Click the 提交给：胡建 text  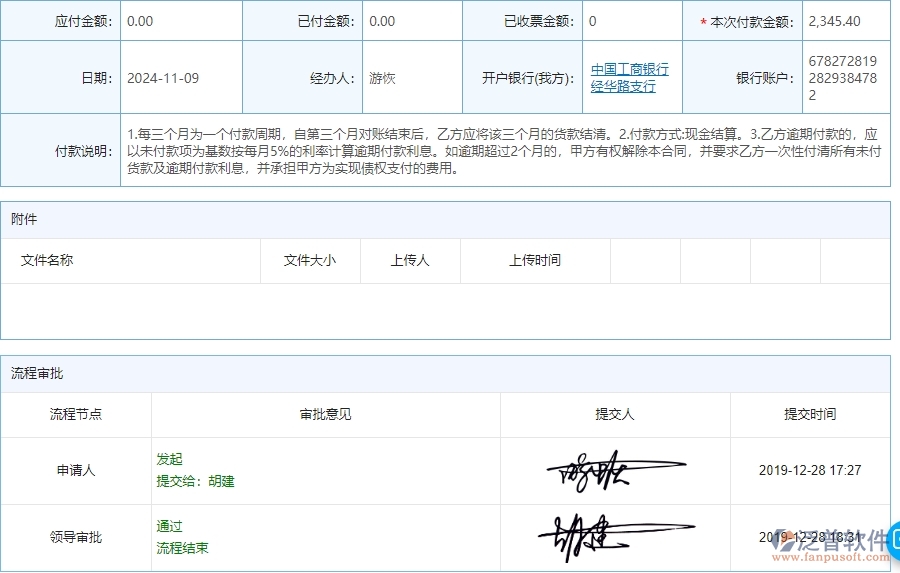195,481
